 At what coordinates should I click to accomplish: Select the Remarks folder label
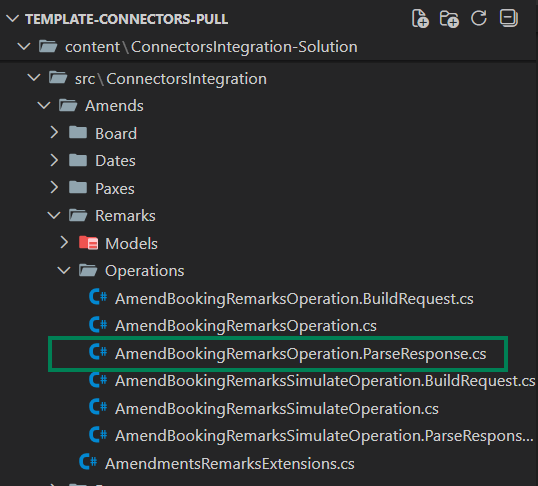[125, 216]
